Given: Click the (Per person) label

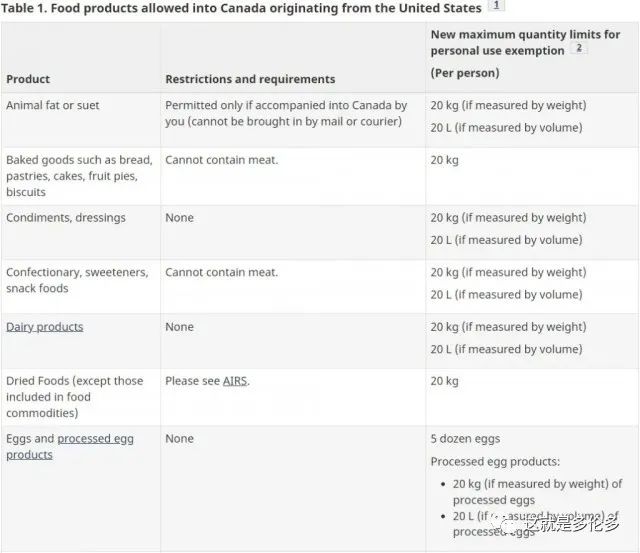Looking at the screenshot, I should (465, 73).
